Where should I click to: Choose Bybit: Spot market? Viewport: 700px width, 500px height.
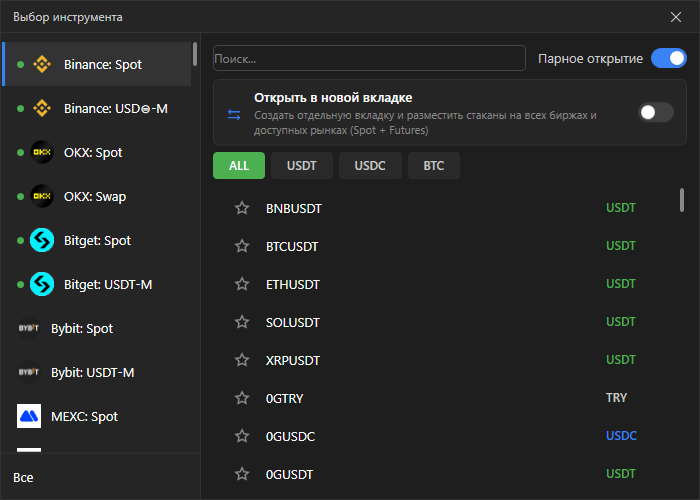97,328
